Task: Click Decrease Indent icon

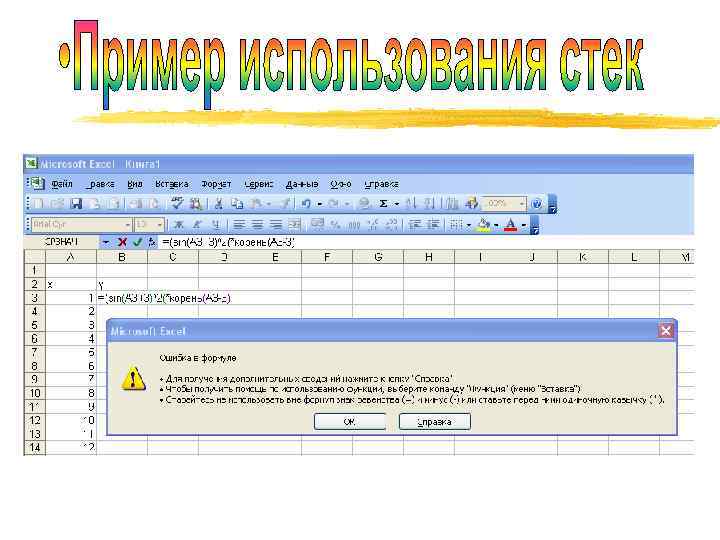Action: coord(415,225)
